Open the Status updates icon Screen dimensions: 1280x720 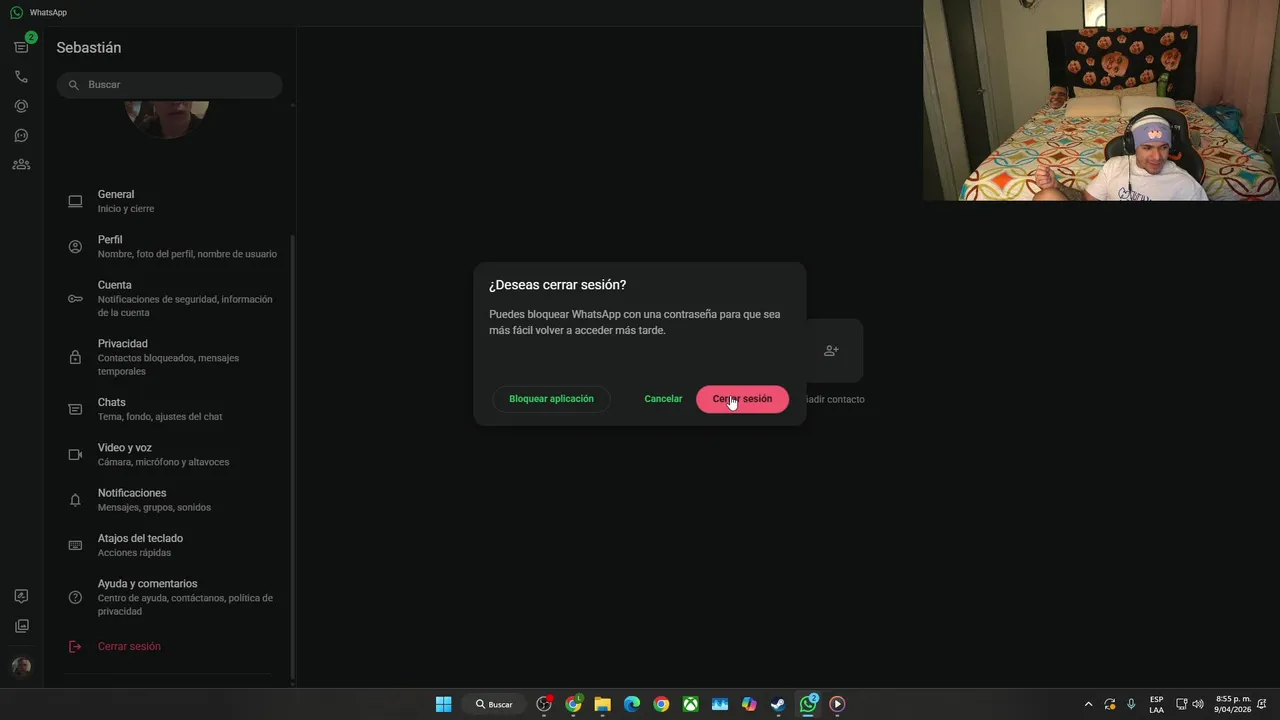click(21, 106)
